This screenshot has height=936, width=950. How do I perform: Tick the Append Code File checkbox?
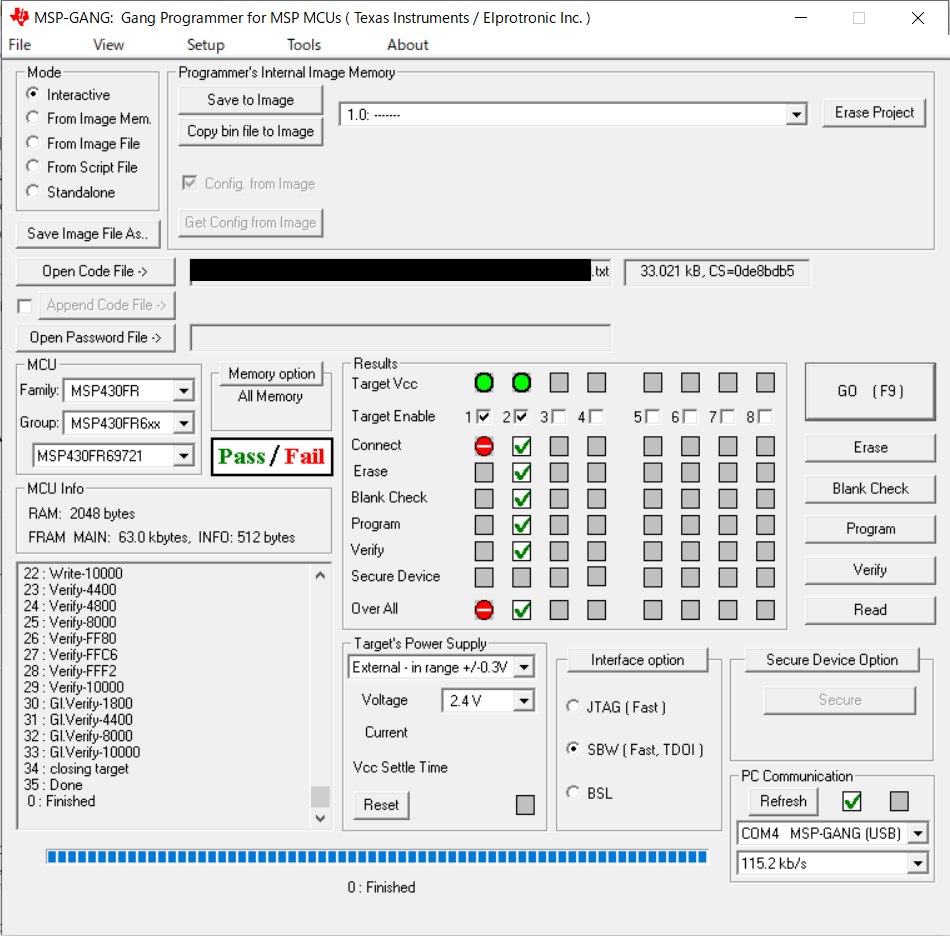(25, 307)
